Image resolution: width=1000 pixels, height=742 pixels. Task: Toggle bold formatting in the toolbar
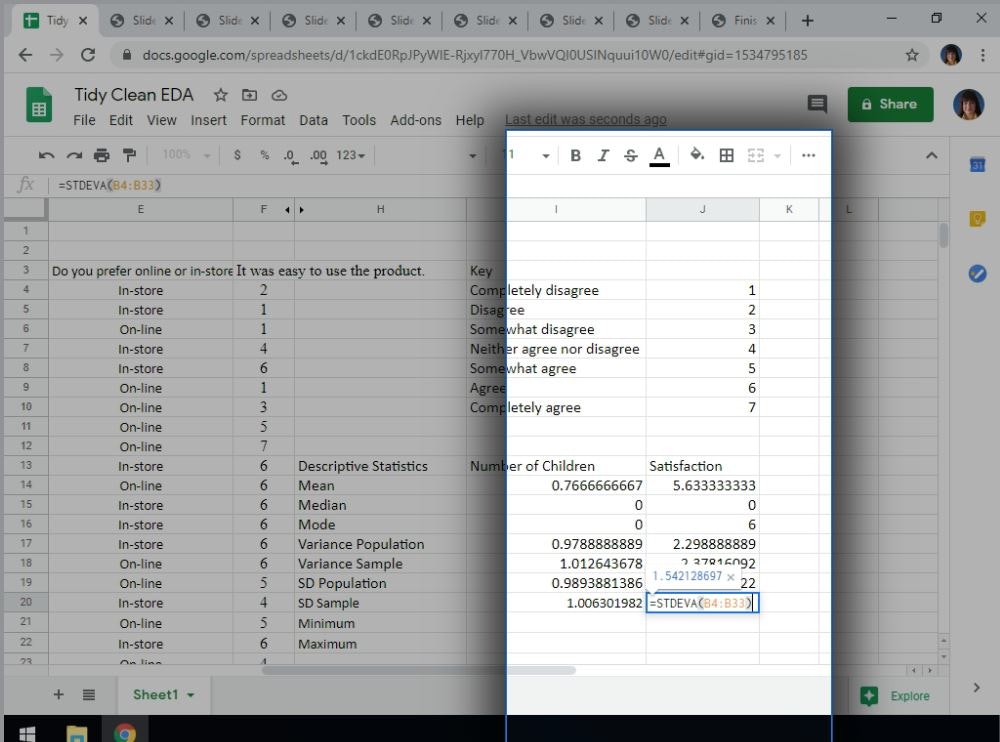(x=576, y=155)
